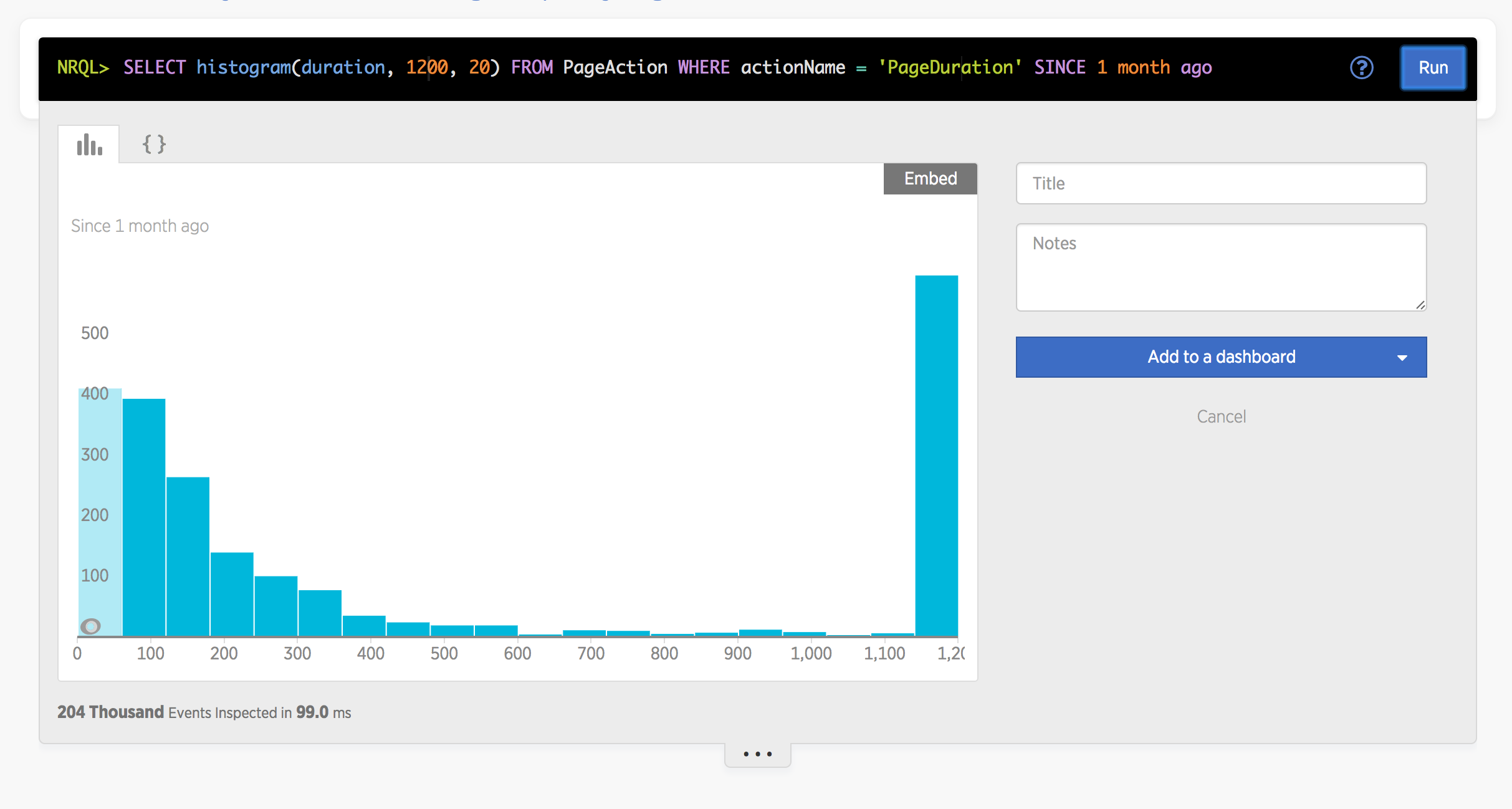Image resolution: width=1512 pixels, height=809 pixels.
Task: Click the Run query button
Action: coord(1433,67)
